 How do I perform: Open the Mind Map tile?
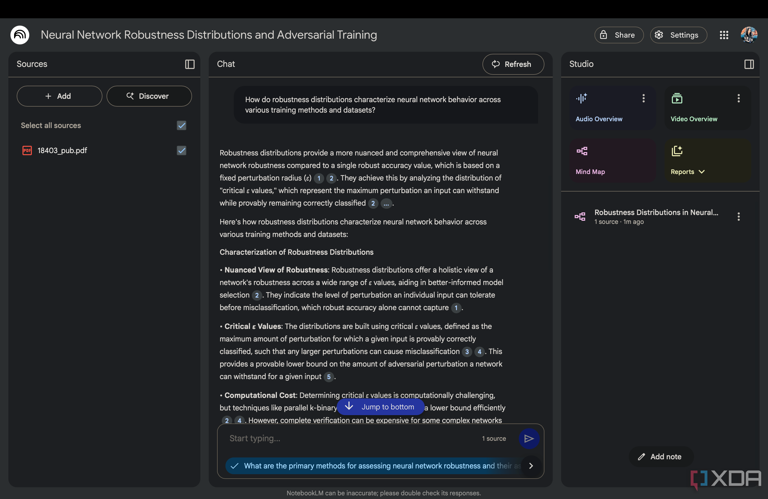[608, 160]
